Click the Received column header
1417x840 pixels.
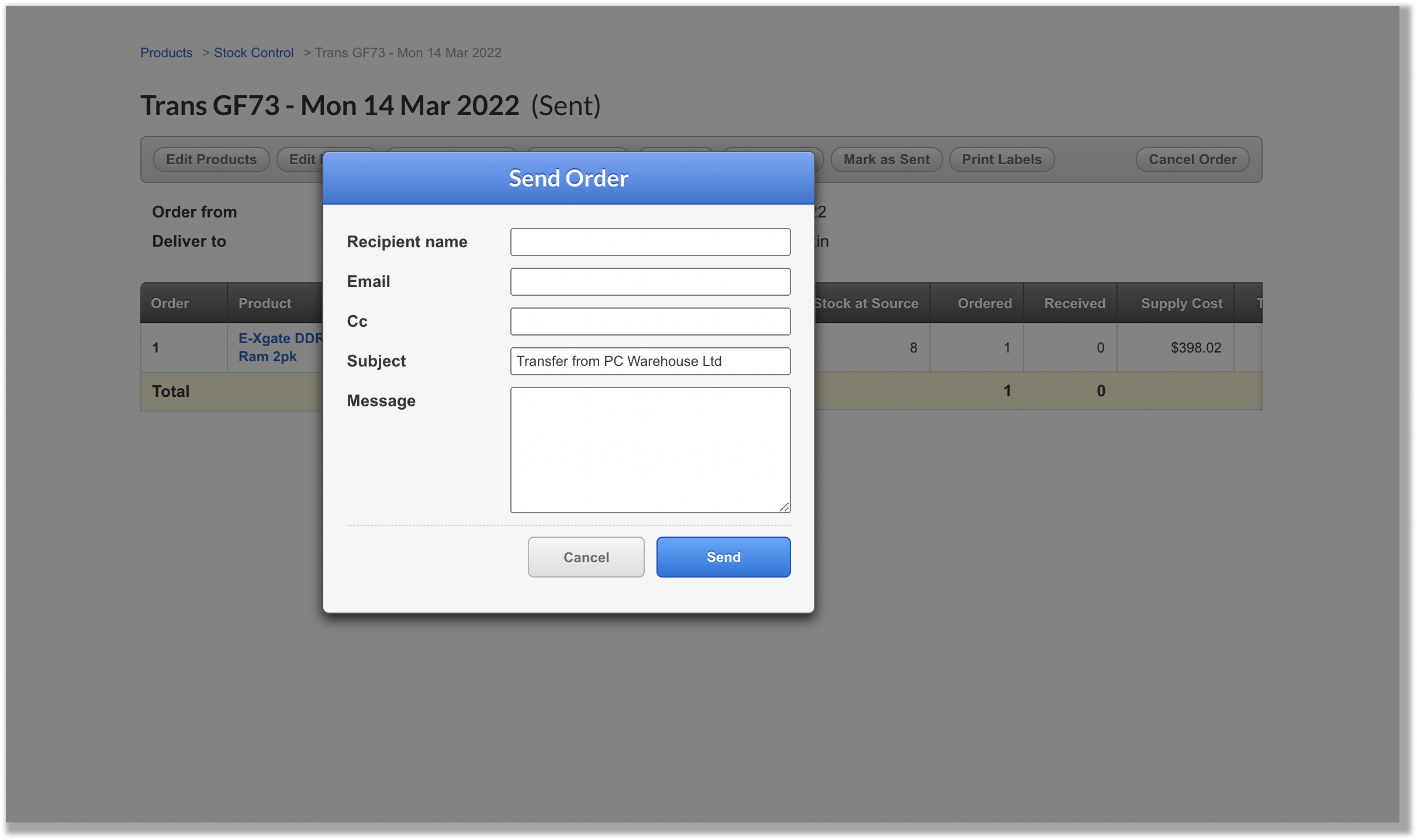pos(1070,303)
